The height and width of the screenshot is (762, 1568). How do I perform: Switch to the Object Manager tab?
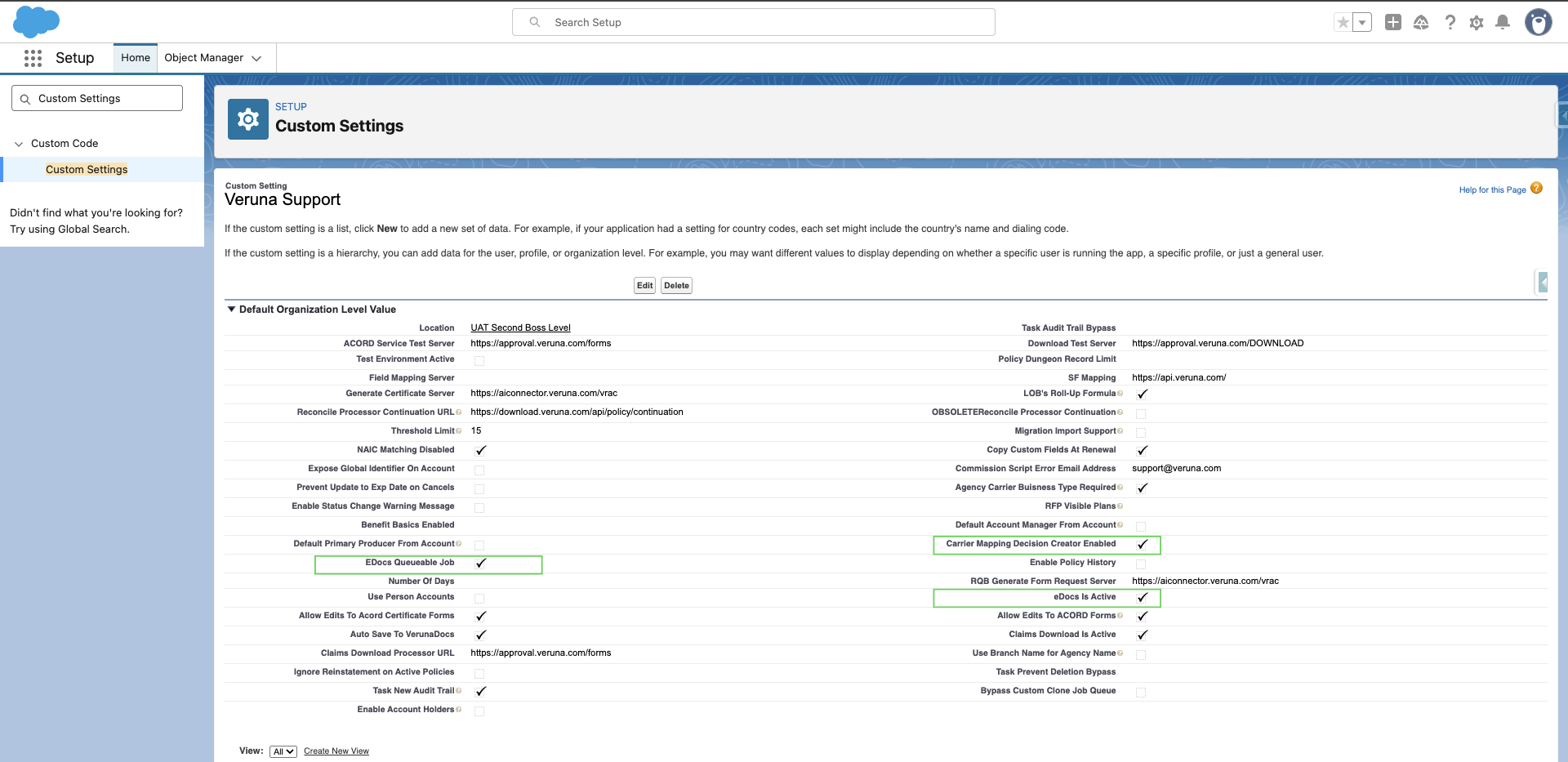(204, 58)
